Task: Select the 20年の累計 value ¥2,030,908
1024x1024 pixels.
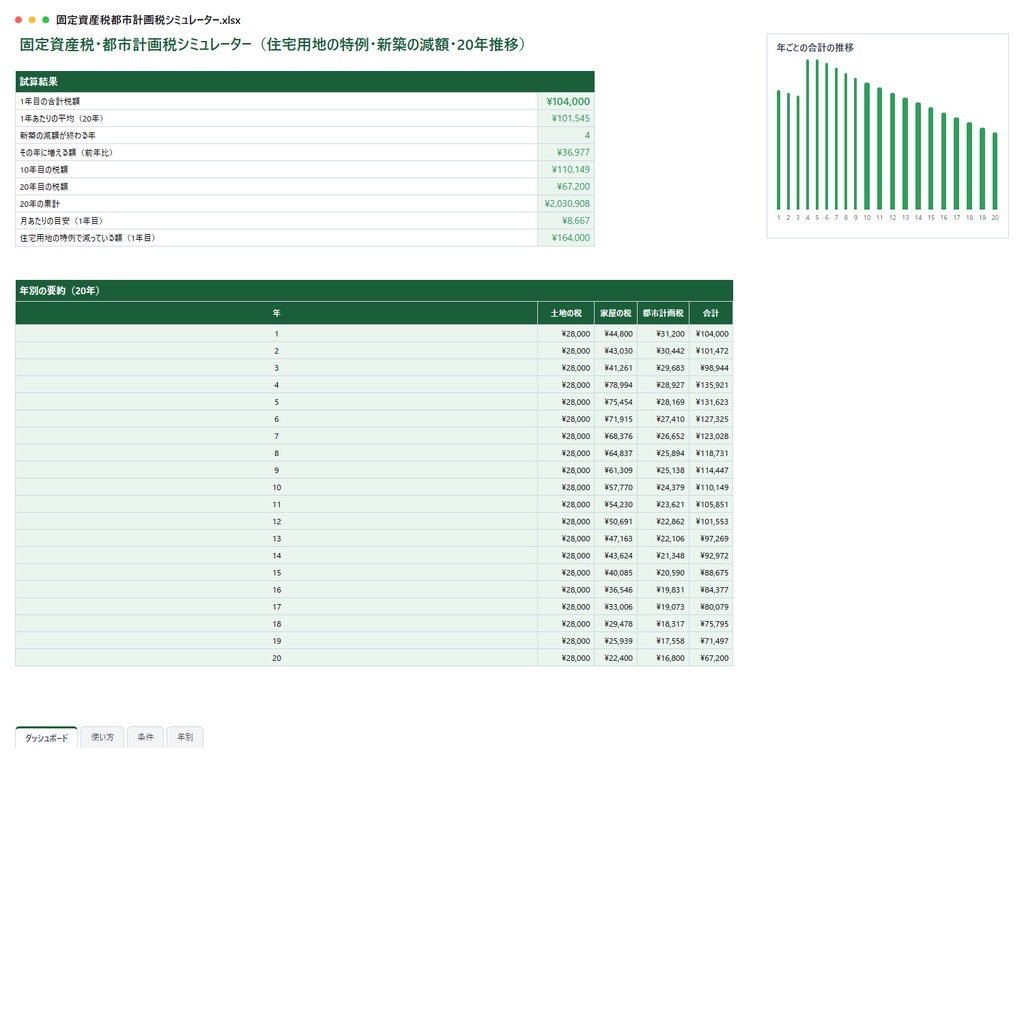Action: (x=566, y=203)
